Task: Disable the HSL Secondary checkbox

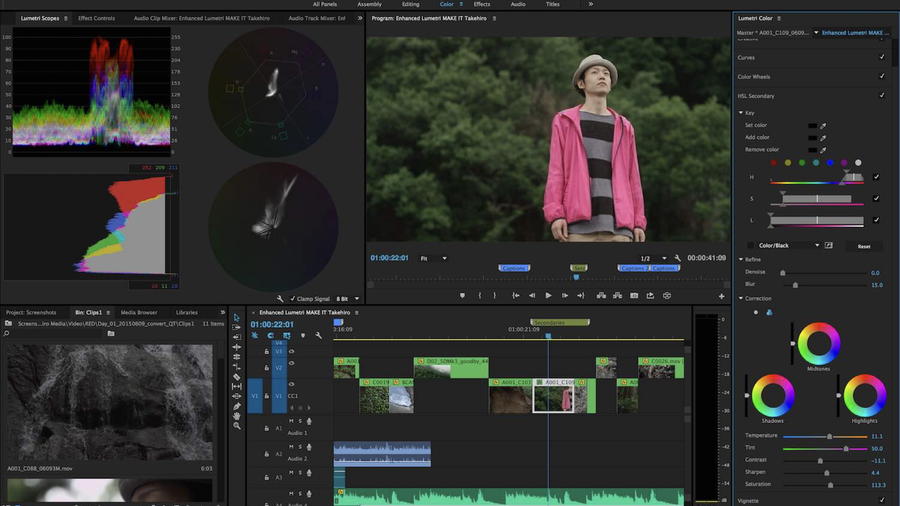Action: (x=882, y=95)
